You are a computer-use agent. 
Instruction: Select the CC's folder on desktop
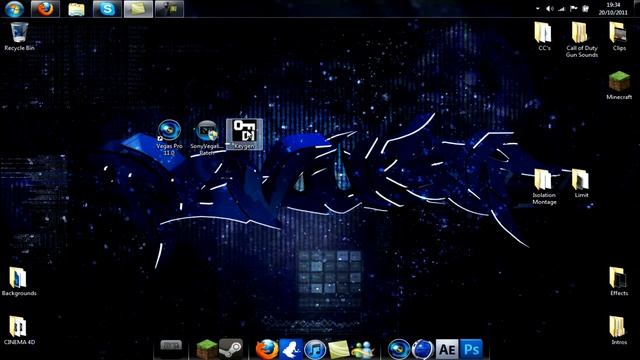(544, 37)
